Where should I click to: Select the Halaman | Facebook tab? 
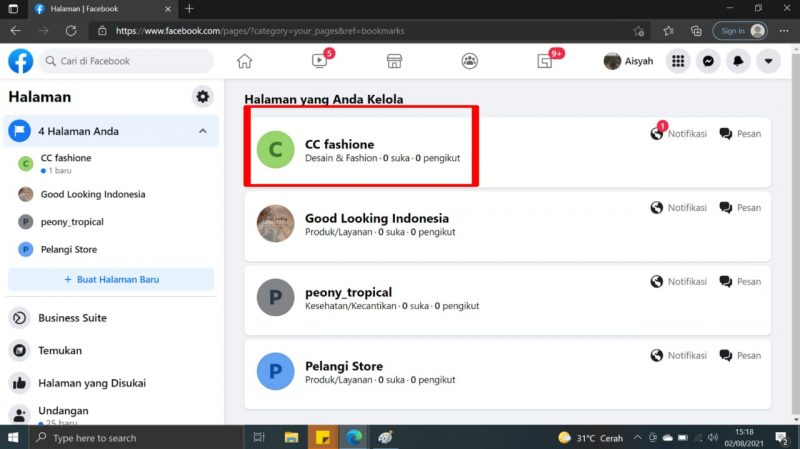(102, 9)
